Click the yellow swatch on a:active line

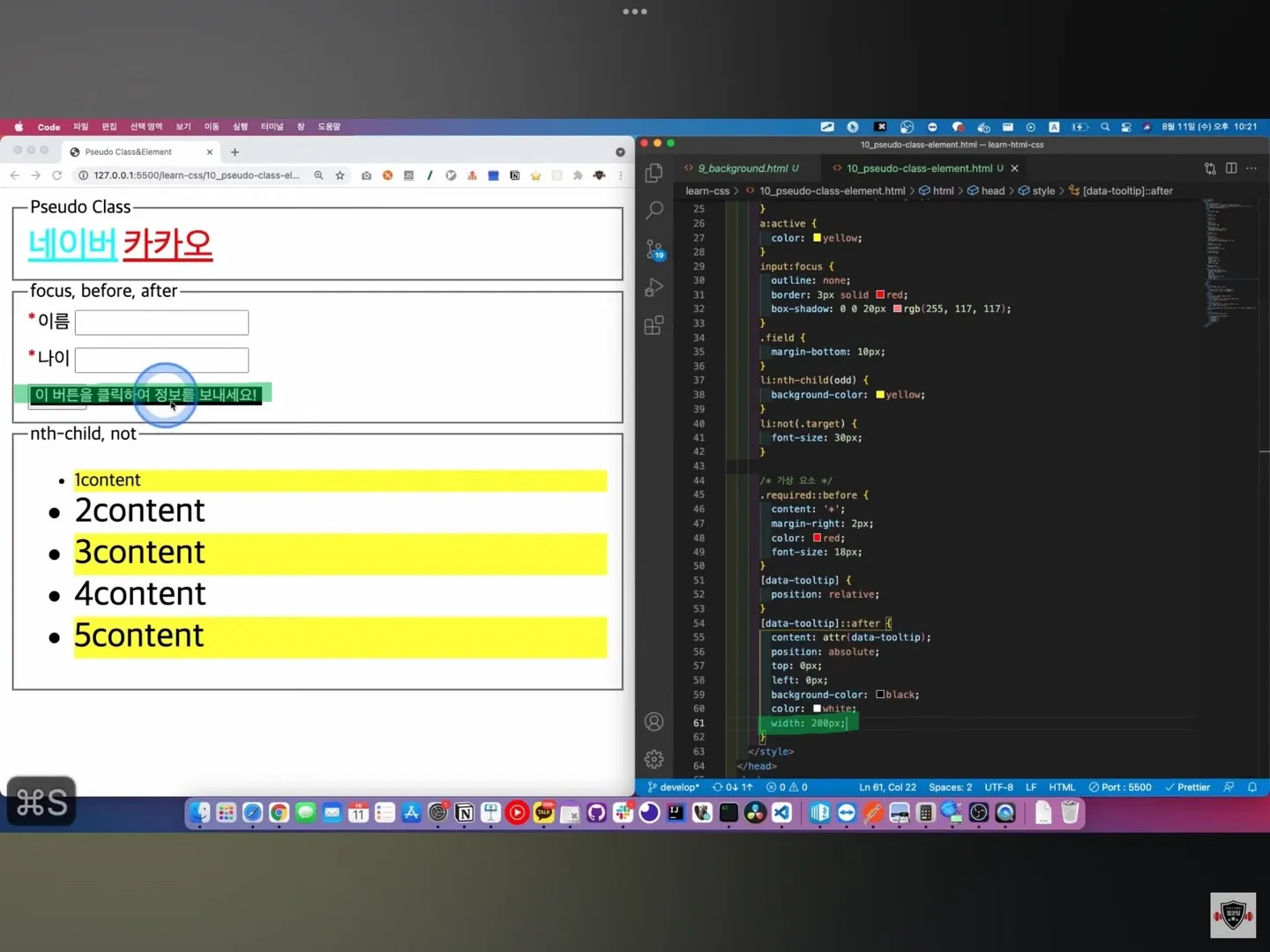click(817, 238)
